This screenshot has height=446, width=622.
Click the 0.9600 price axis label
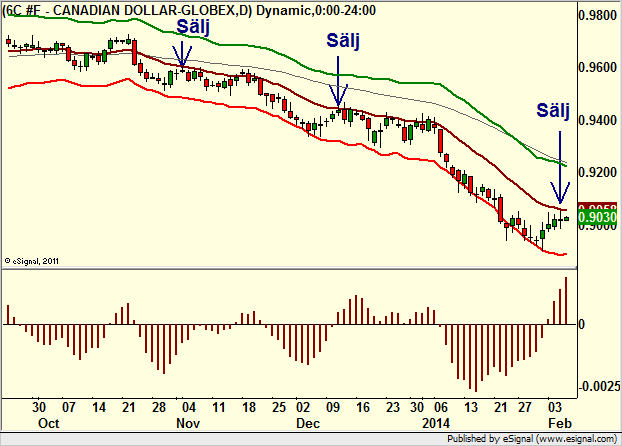(598, 67)
